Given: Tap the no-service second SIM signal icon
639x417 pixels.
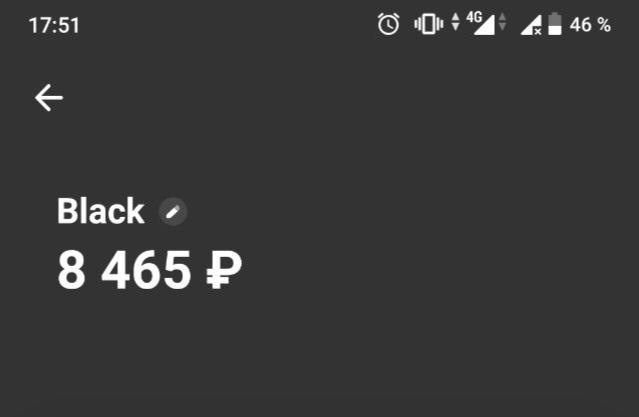Looking at the screenshot, I should tap(532, 25).
